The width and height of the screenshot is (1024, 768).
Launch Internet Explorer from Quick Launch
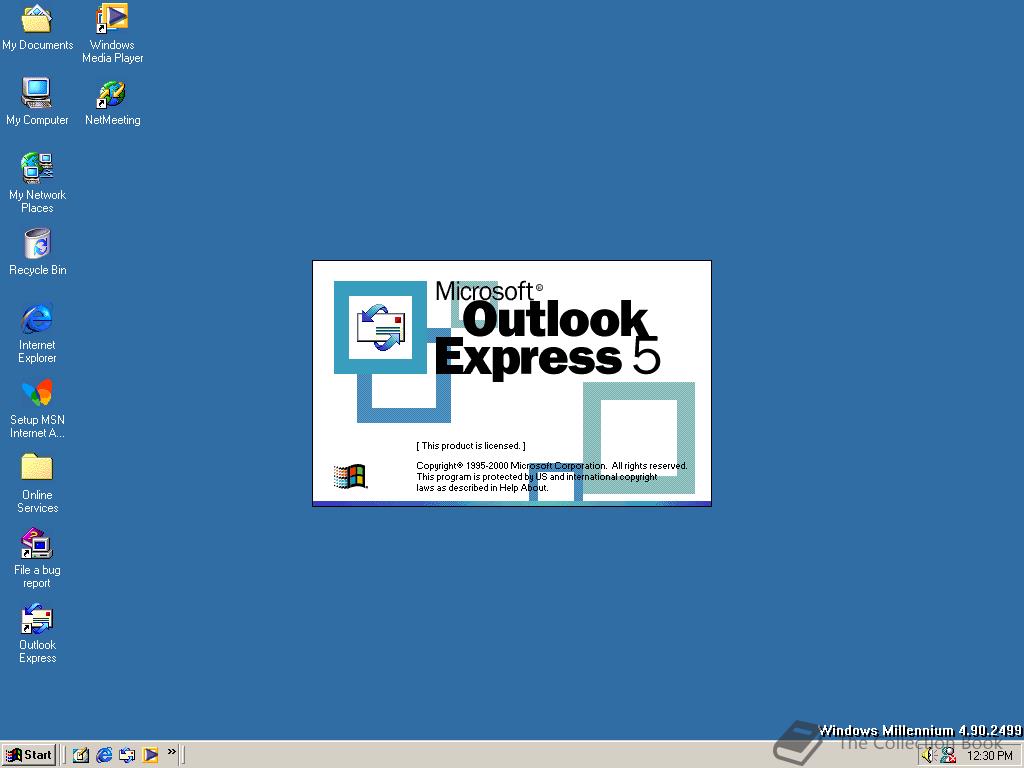click(x=104, y=755)
